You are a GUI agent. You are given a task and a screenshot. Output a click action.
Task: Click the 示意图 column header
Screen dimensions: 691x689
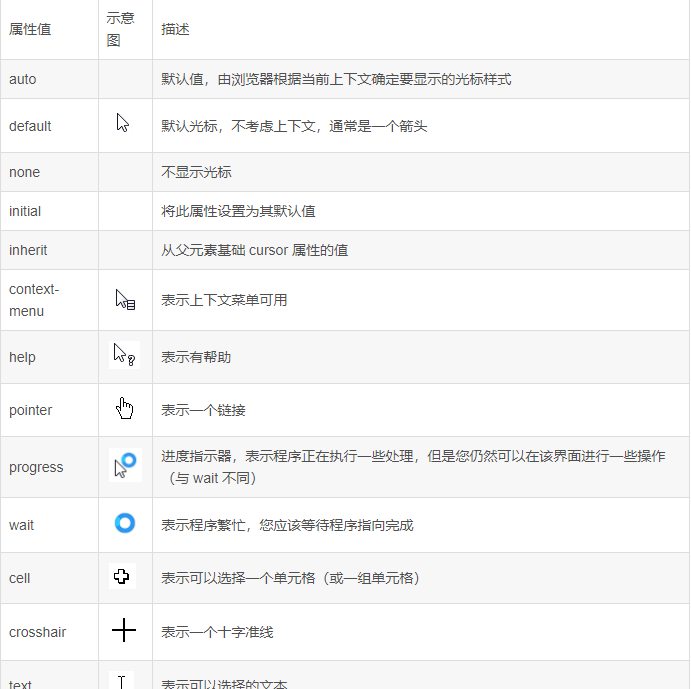point(126,30)
